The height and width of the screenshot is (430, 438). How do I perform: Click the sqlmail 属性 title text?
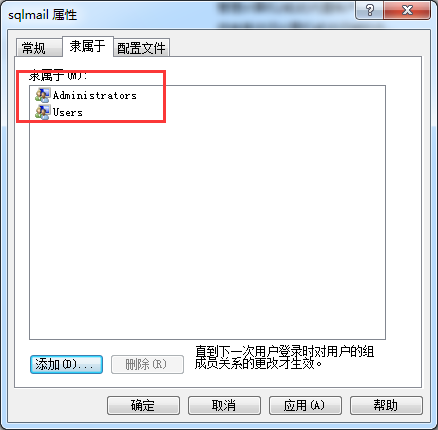point(43,15)
